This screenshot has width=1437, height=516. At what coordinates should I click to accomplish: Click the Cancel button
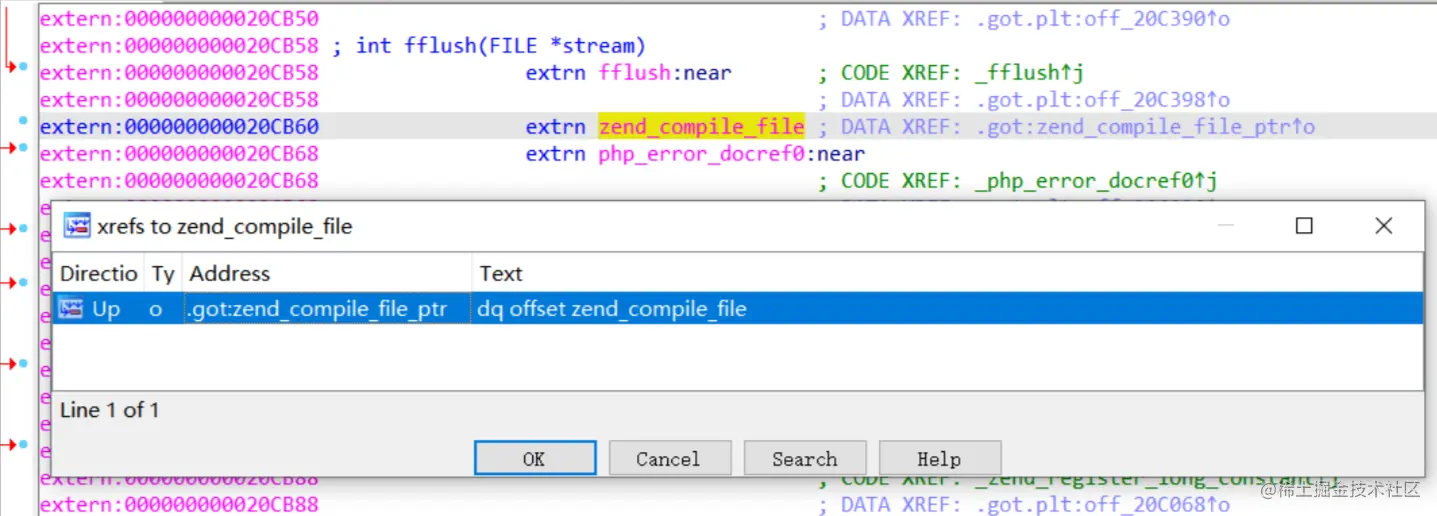coord(668,459)
